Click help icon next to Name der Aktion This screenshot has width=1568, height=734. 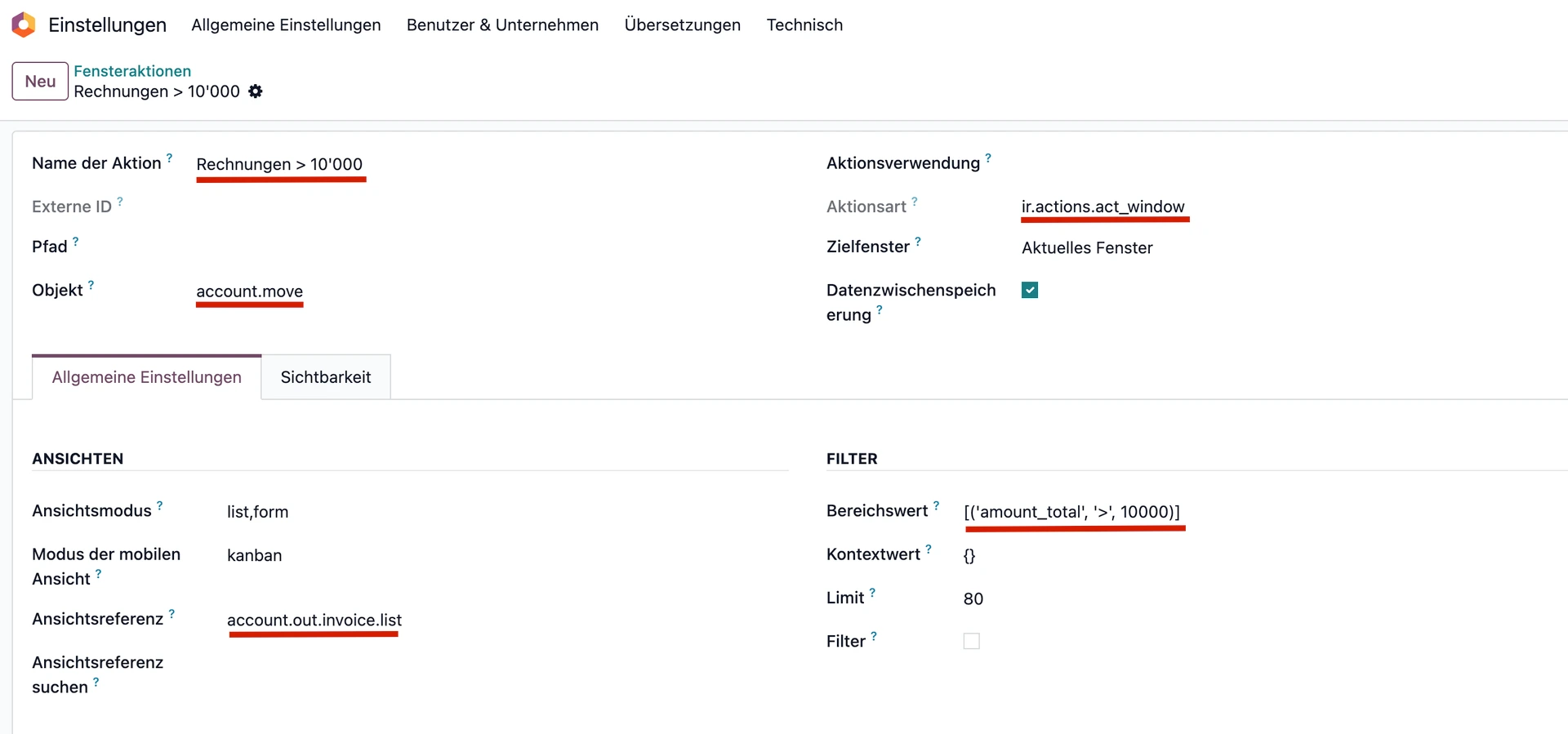click(x=170, y=158)
